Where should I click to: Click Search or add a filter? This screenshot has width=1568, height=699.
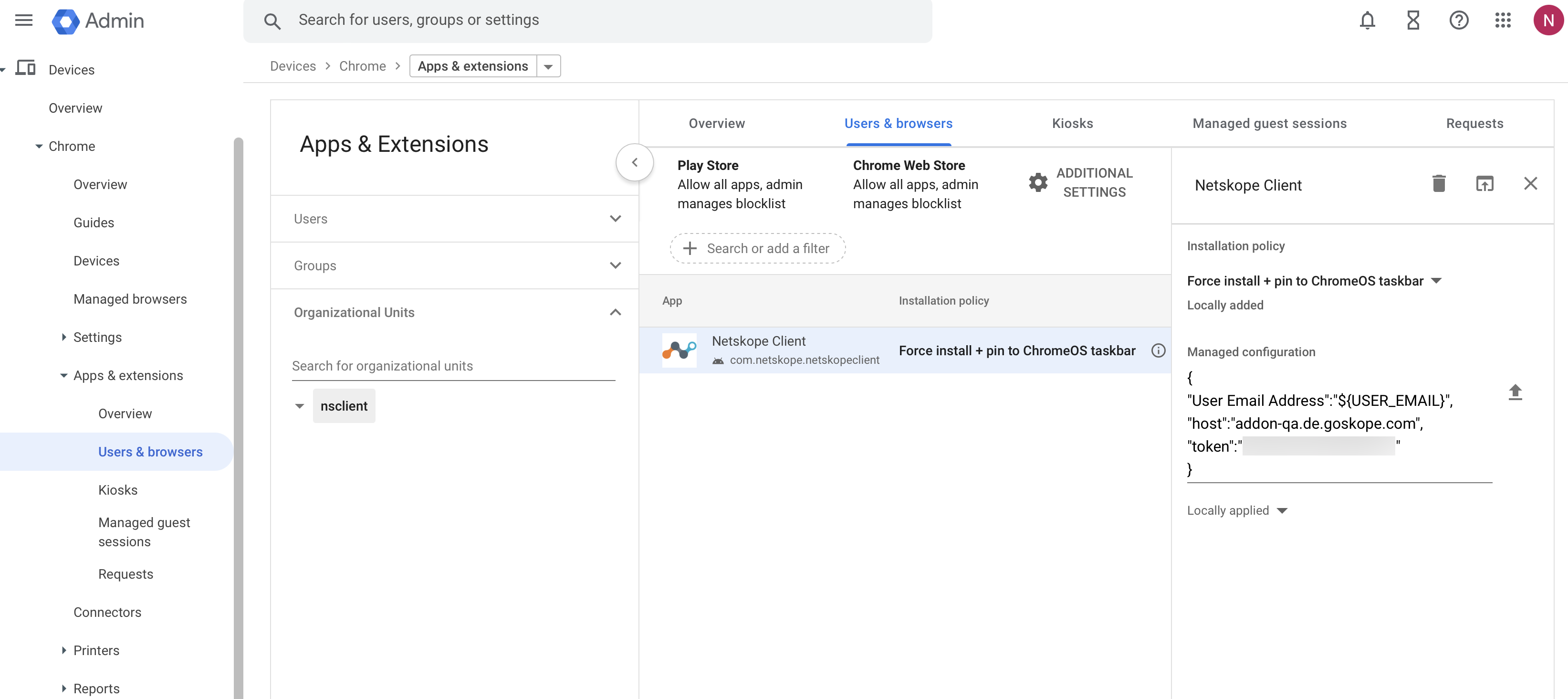coord(757,248)
